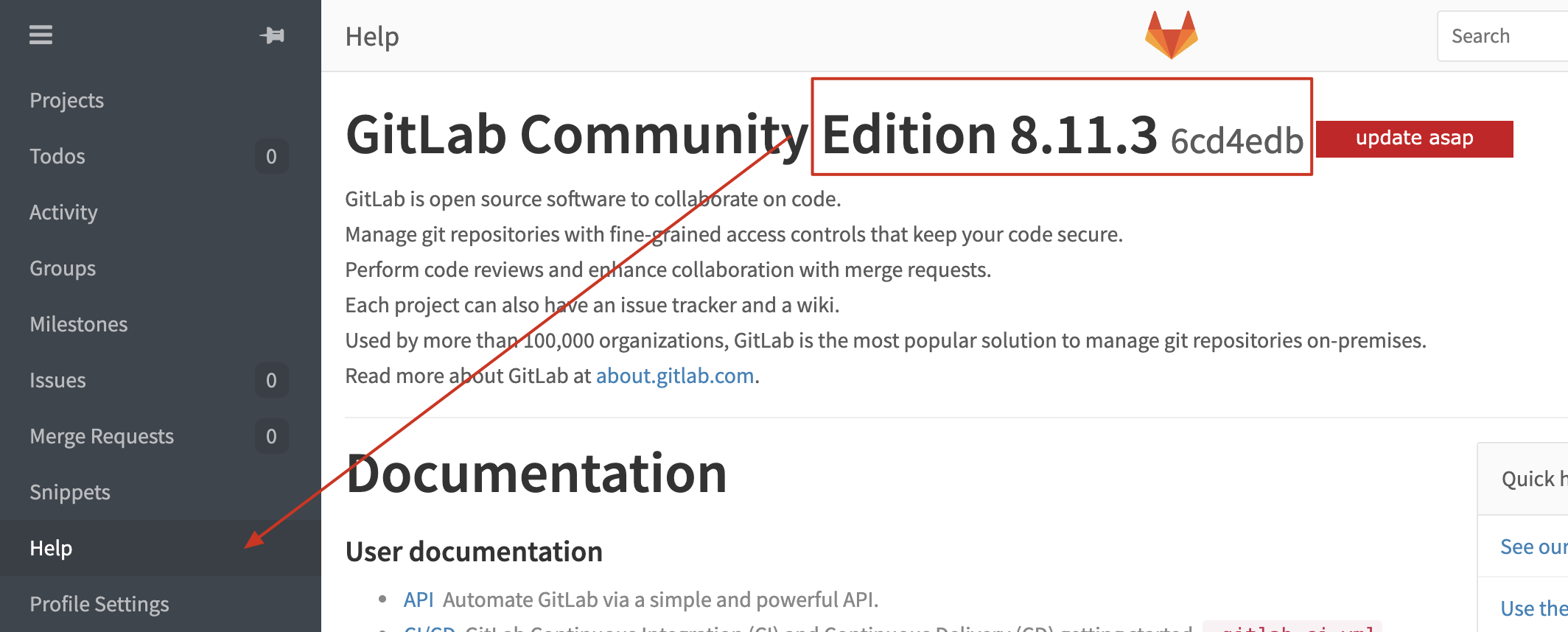Click the Issues counter badge
This screenshot has height=632, width=1568.
coord(271,380)
